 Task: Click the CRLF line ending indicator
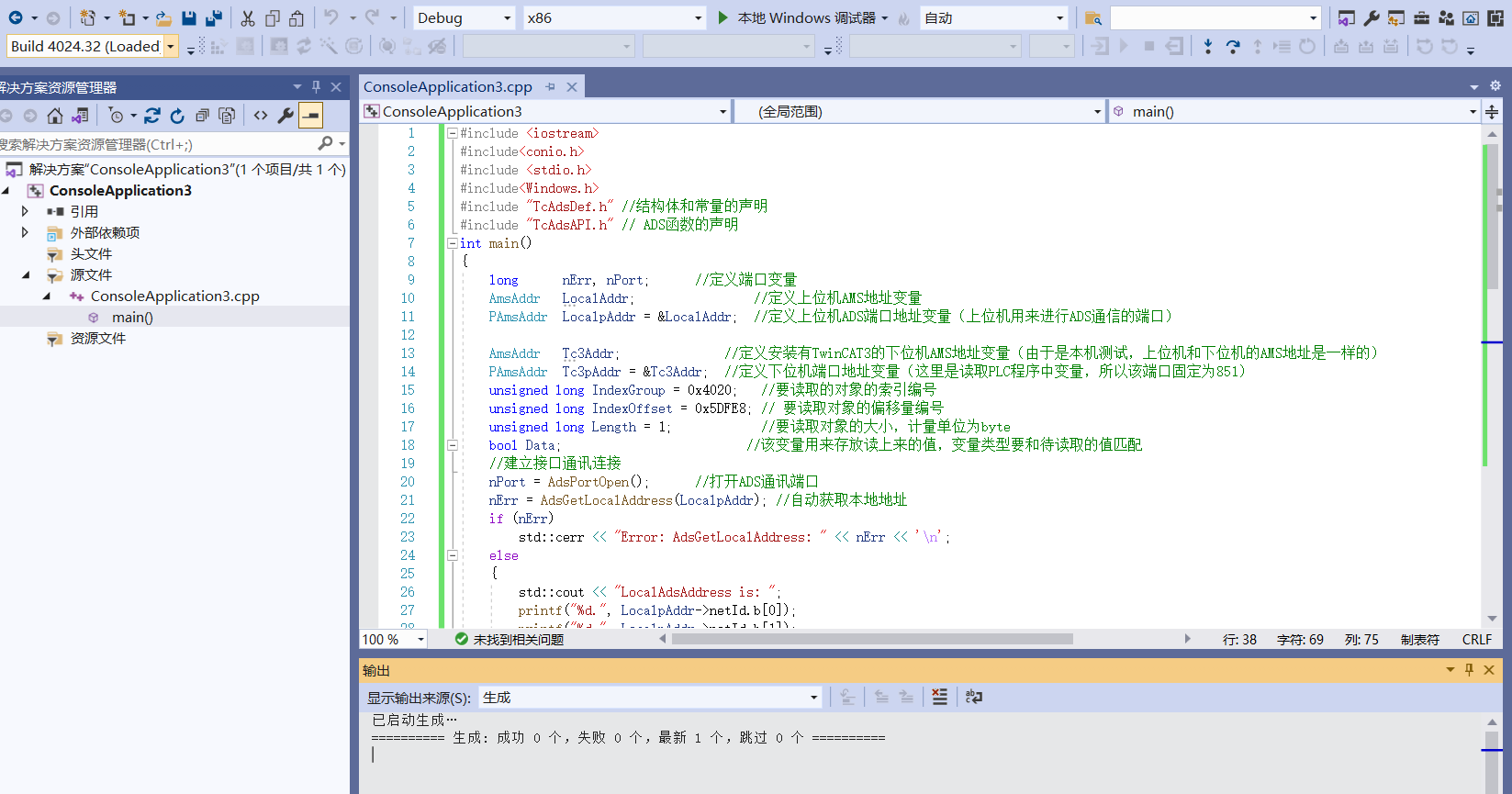pos(1476,640)
